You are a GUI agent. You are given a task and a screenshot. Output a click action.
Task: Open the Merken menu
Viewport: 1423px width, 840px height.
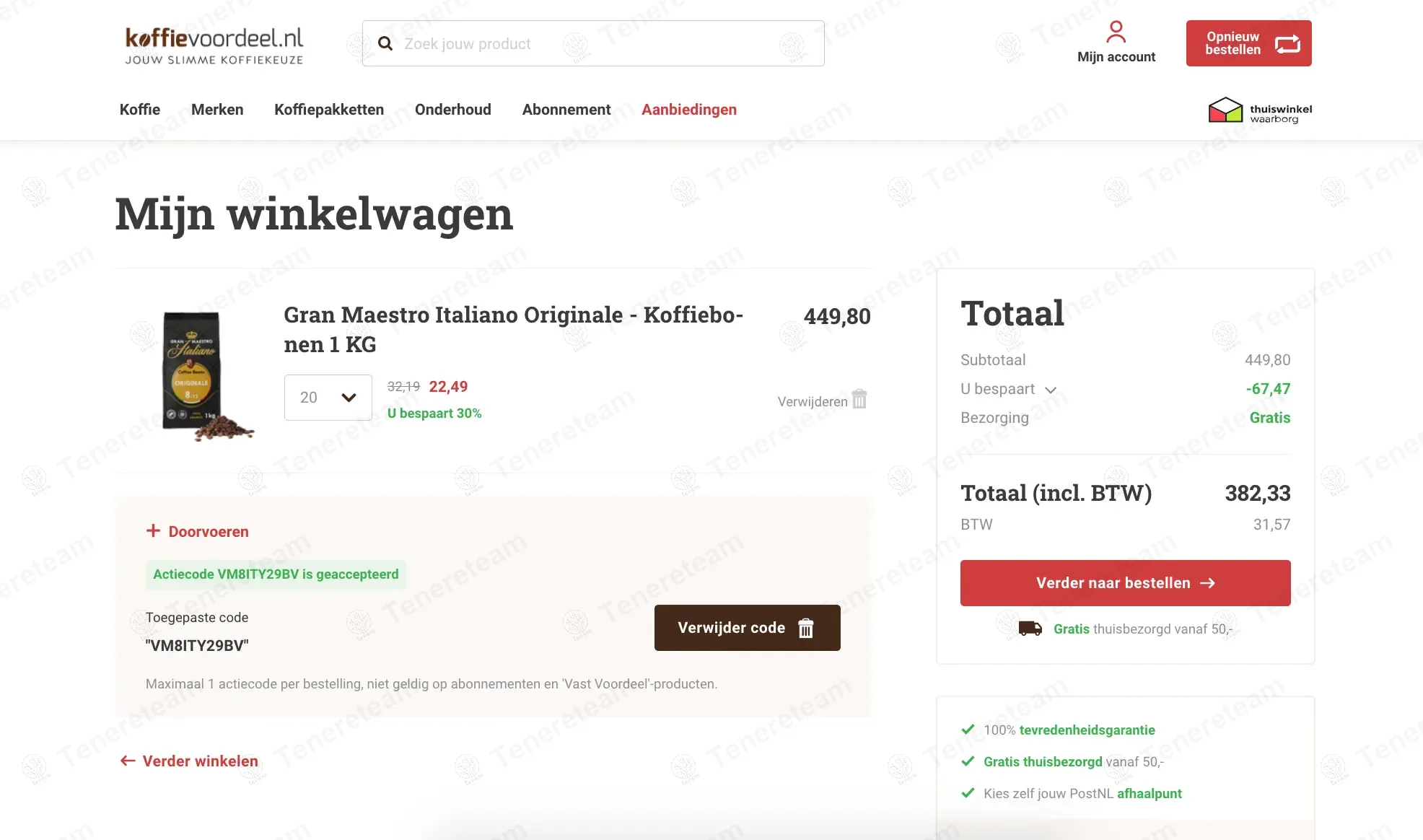tap(217, 110)
